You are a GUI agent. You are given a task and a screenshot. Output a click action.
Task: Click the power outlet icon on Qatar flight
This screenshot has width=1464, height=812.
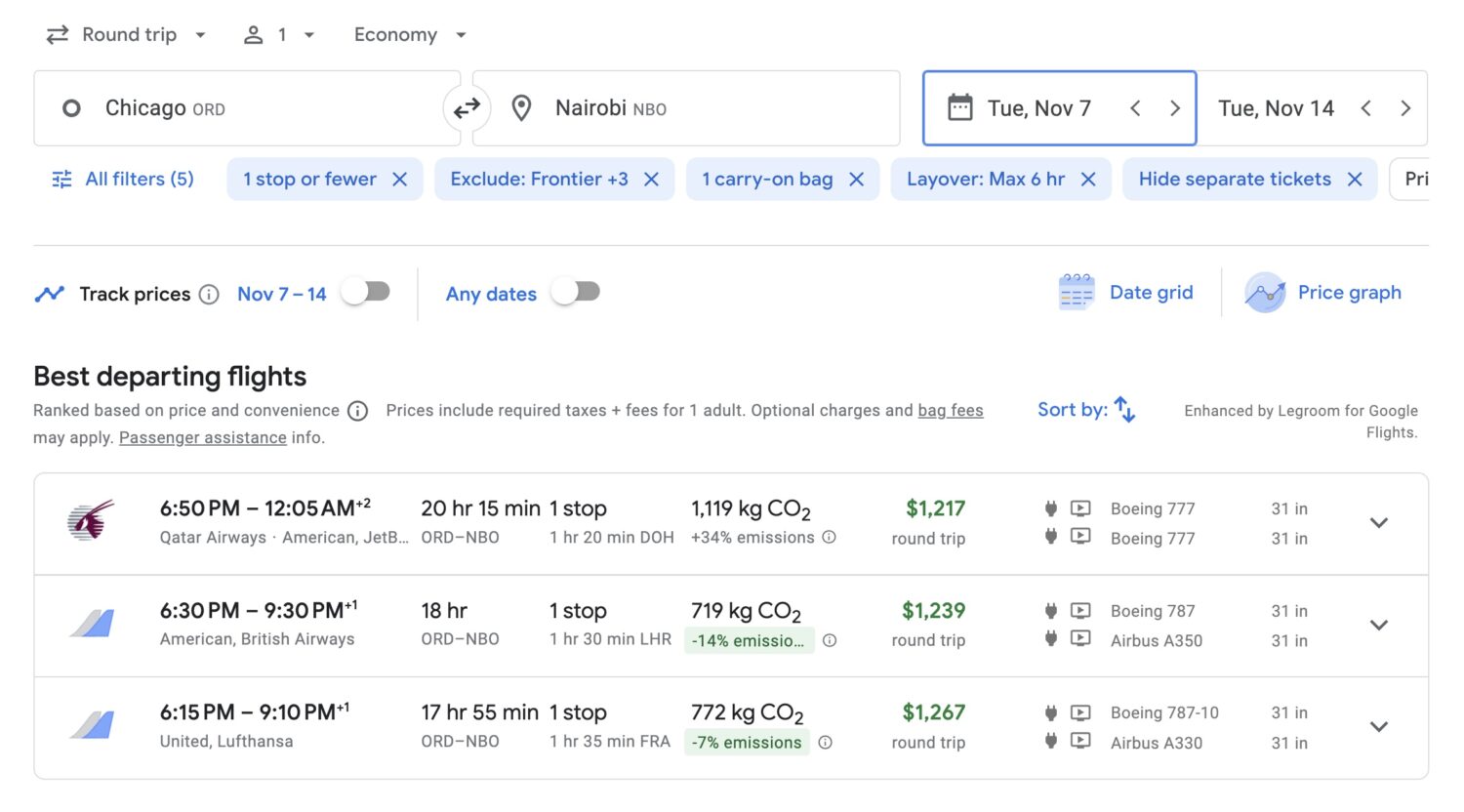(1050, 508)
